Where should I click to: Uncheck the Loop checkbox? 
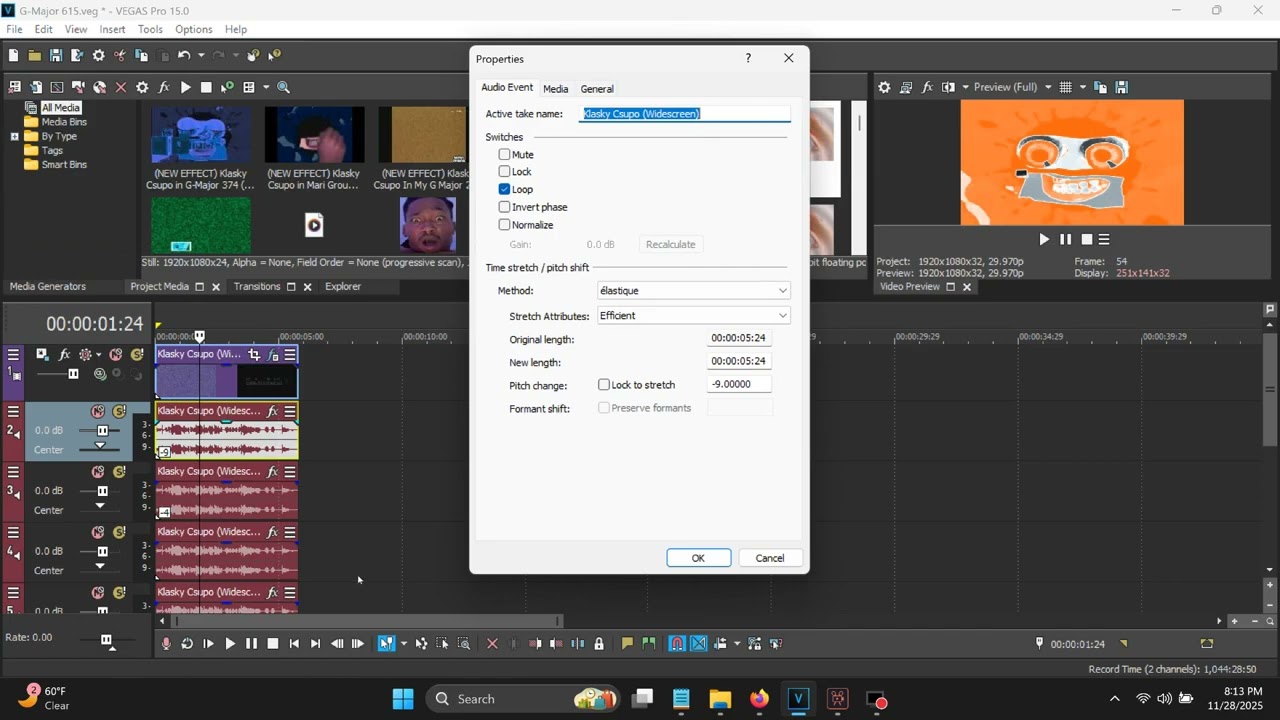click(x=504, y=189)
